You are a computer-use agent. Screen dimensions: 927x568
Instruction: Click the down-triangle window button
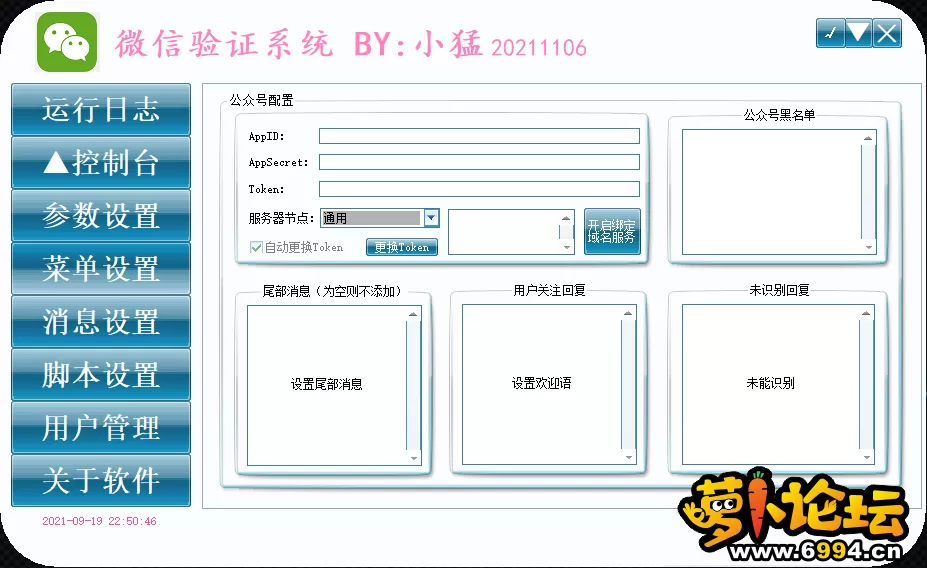[858, 33]
